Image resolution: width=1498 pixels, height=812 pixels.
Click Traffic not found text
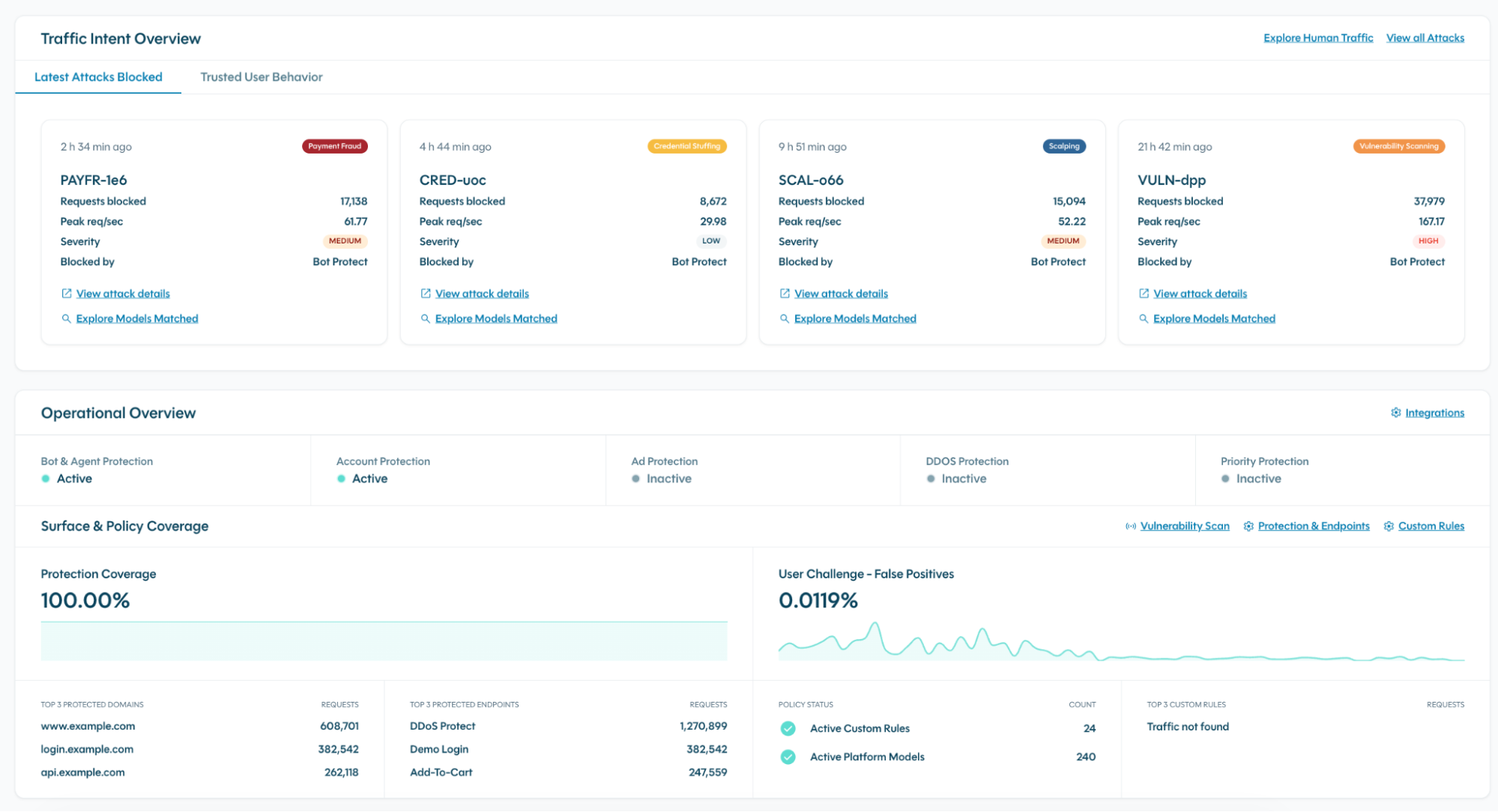pos(1188,727)
